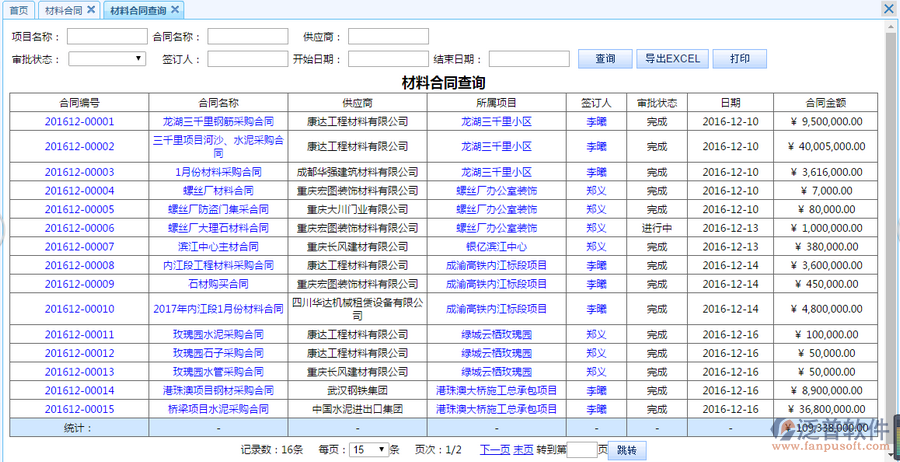The height and width of the screenshot is (462, 900).
Task: Close the 材料合同 tab
Action: pyautogui.click(x=91, y=9)
